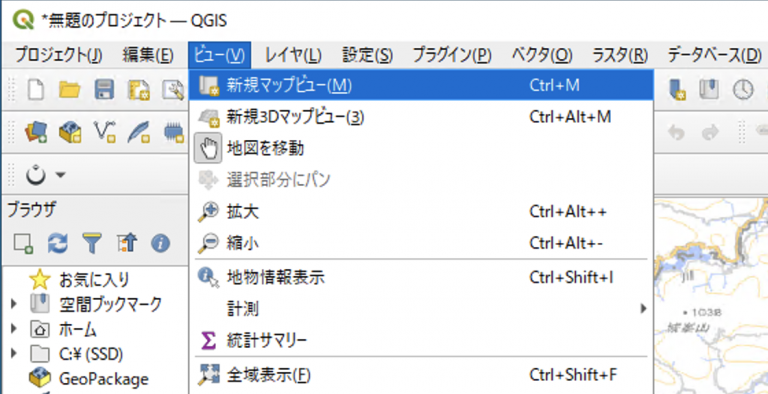Viewport: 768px width, 394px height.
Task: Click the New Print Layout icon
Action: (139, 90)
